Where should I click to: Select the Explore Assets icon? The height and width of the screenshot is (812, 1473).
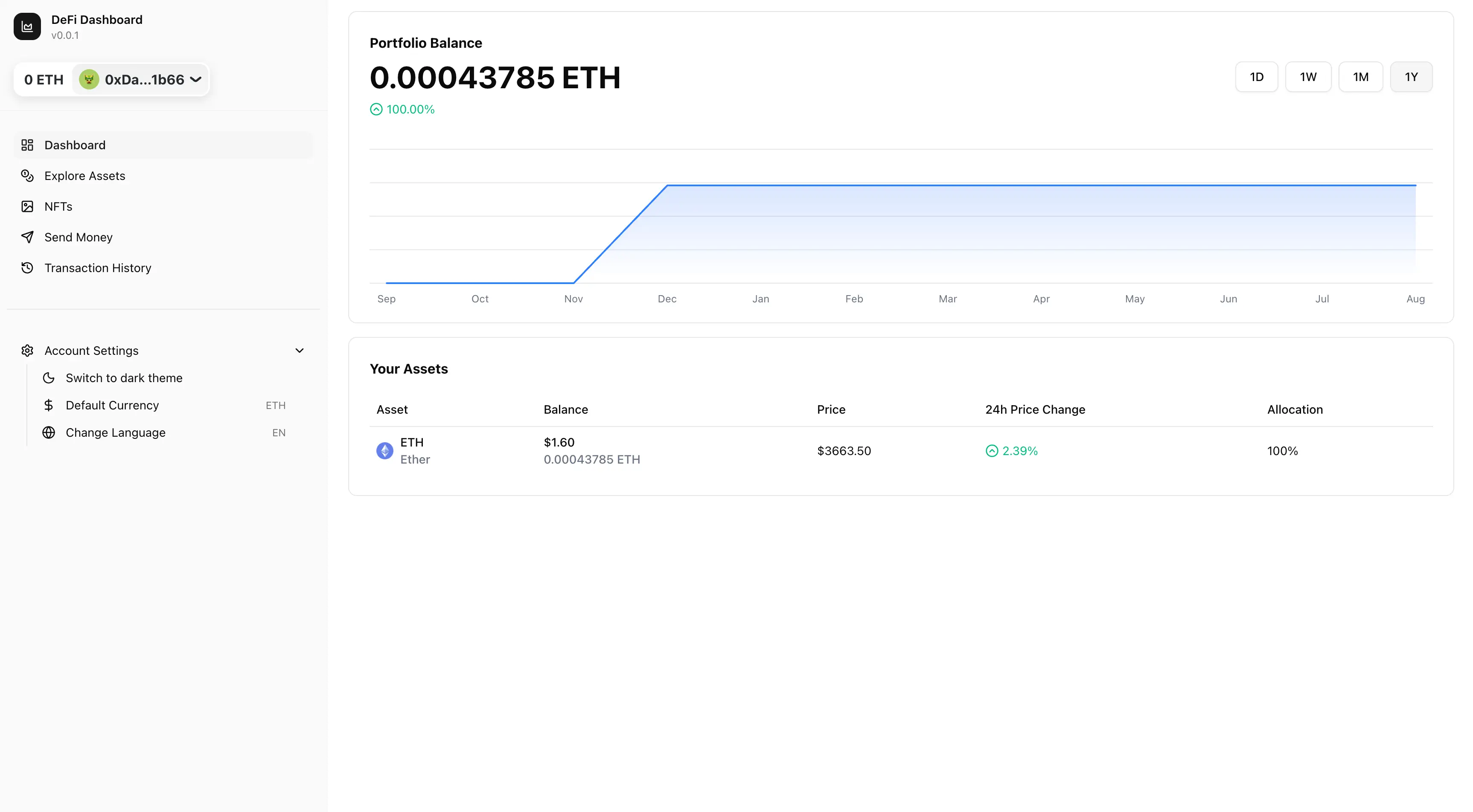click(27, 175)
